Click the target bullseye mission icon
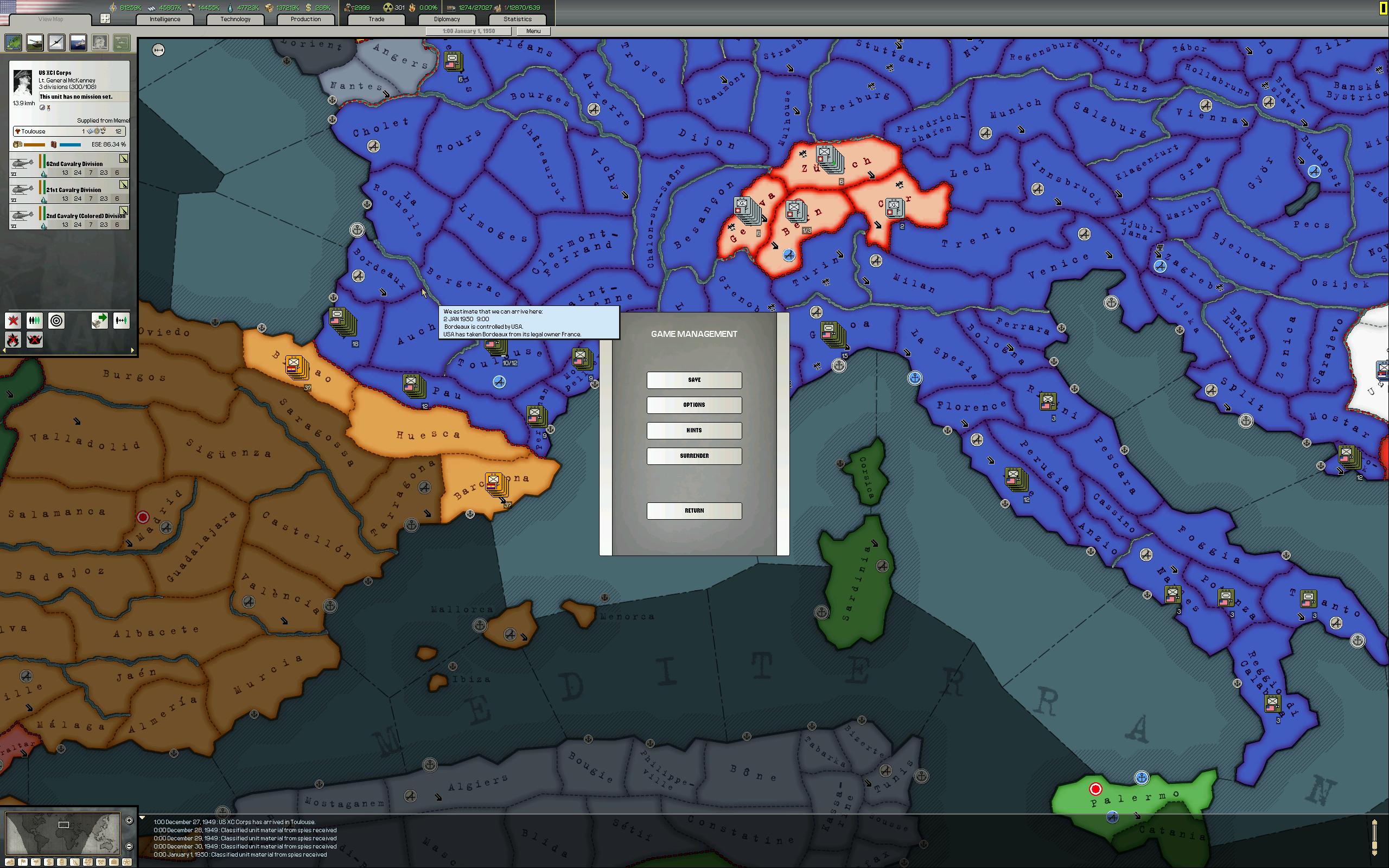1389x868 pixels. tap(56, 320)
